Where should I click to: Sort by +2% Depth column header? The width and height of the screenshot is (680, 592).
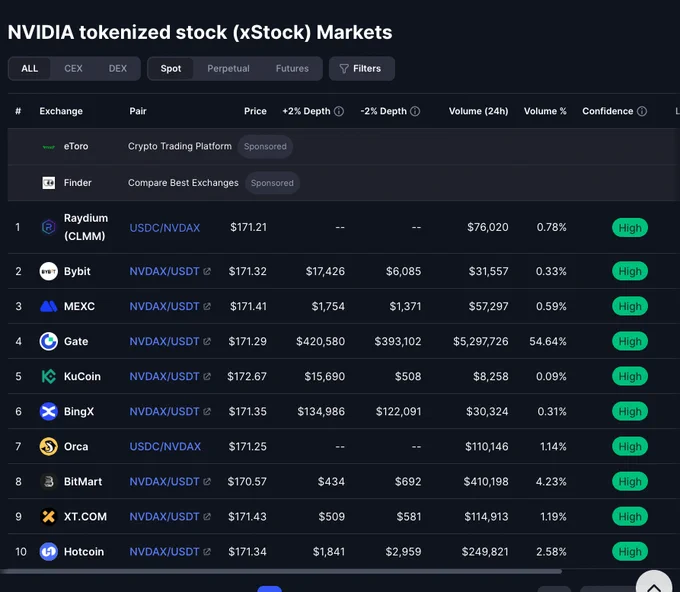click(306, 111)
